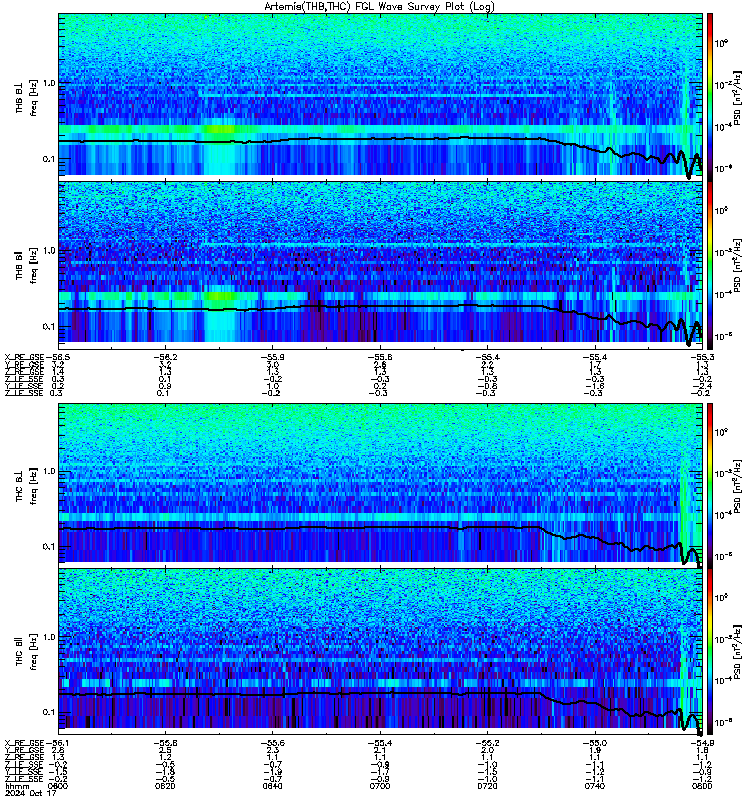Click the color bar beside the THB B⊥ panel
The width and height of the screenshot is (750, 800).
tap(710, 96)
